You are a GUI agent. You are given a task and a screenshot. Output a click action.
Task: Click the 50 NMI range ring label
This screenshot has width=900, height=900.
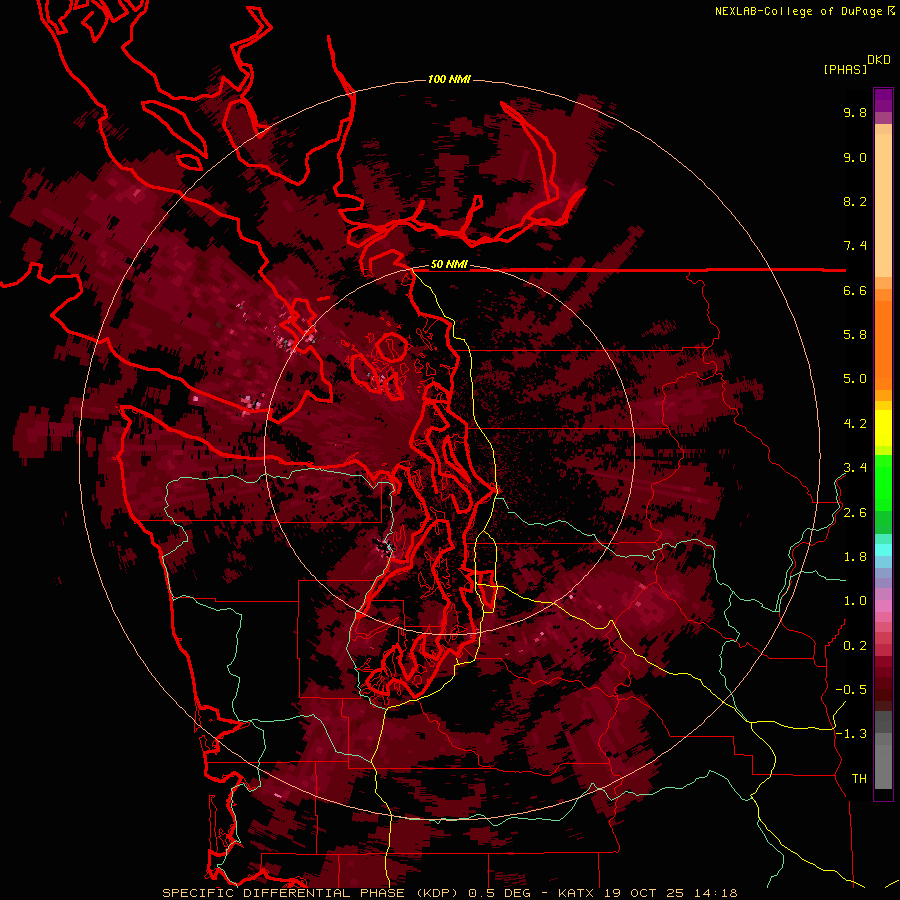[x=449, y=265]
